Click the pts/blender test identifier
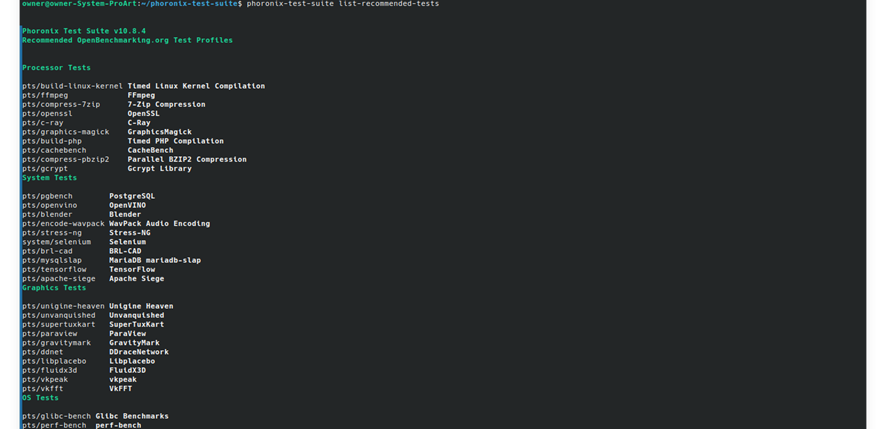This screenshot has height=429, width=886. coord(47,215)
